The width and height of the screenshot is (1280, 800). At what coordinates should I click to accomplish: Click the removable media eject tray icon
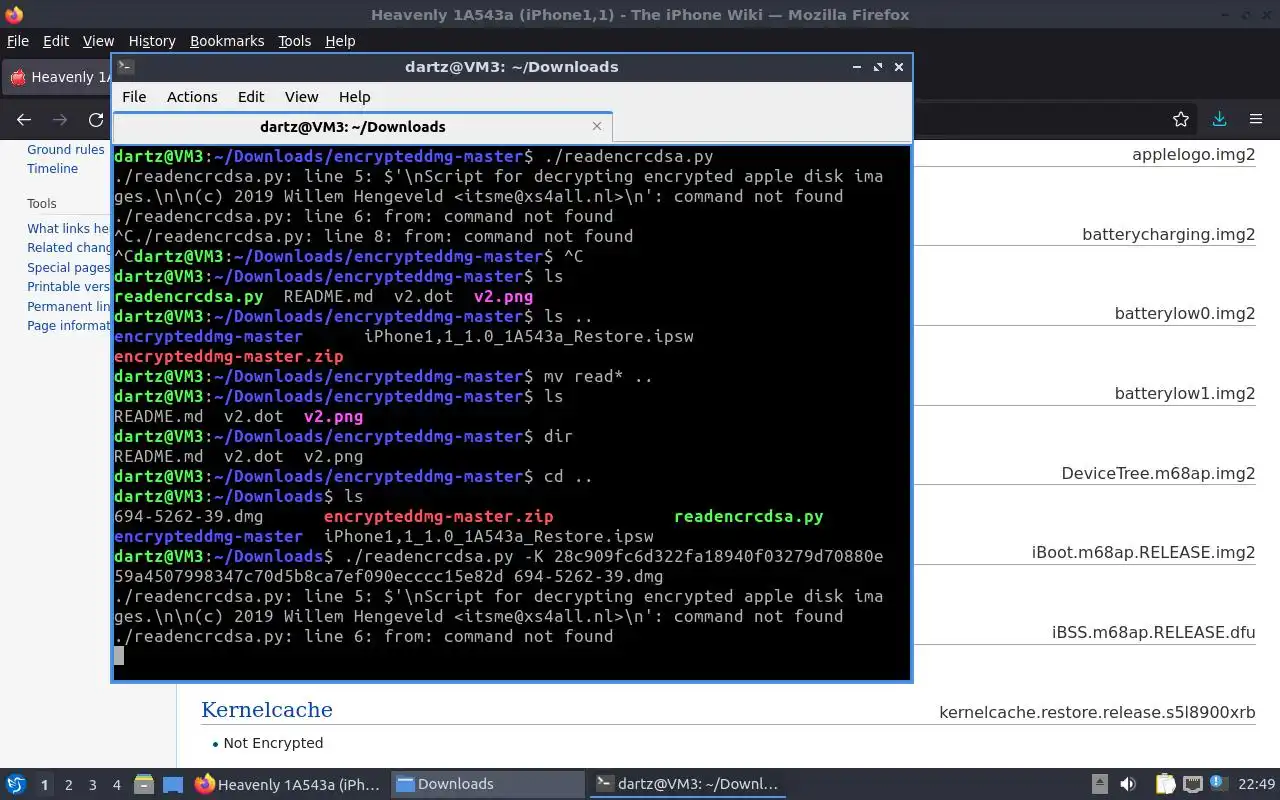click(x=1099, y=784)
